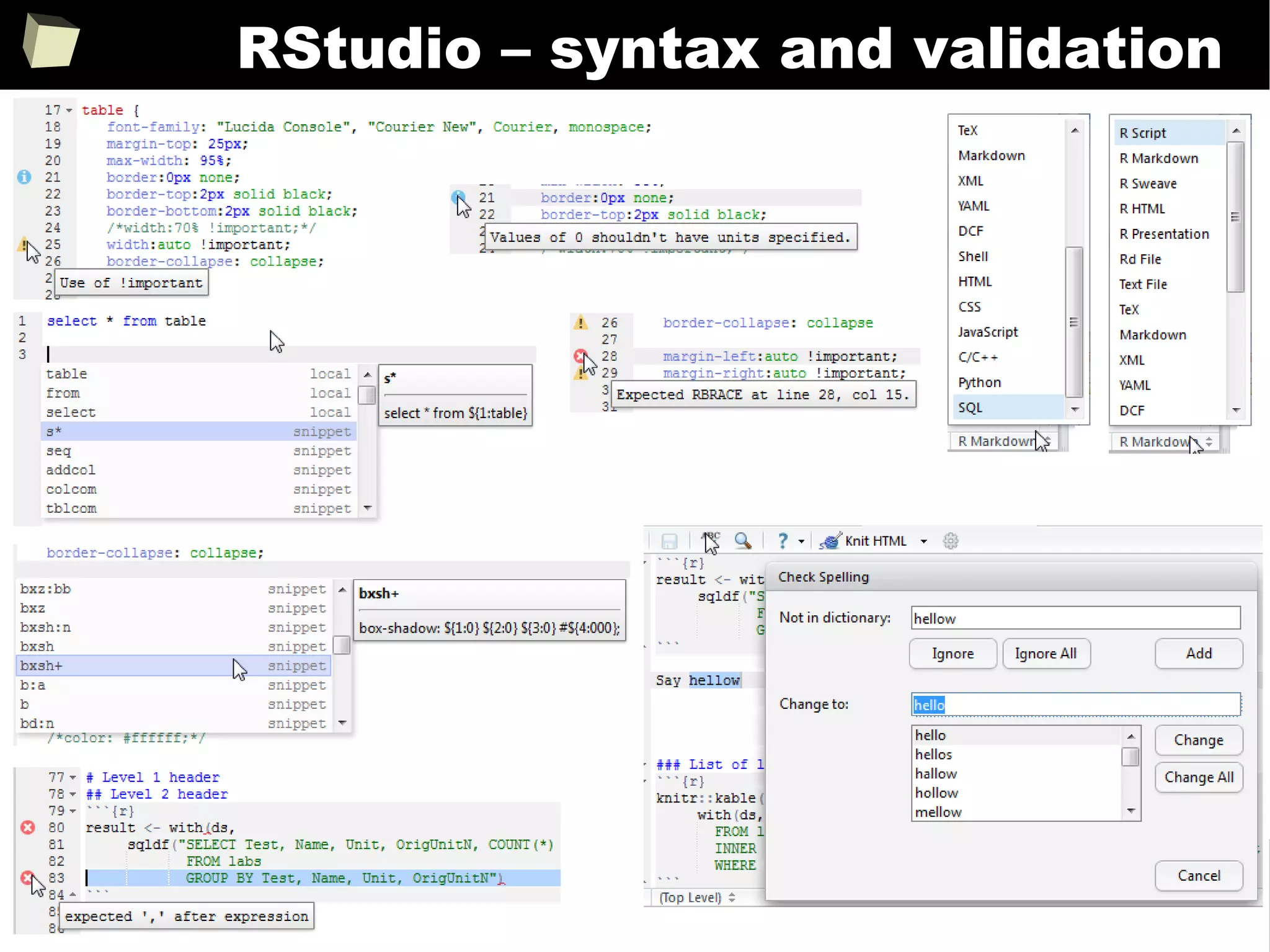
Task: Choose Rd File in the right file type list
Action: coord(1170,259)
